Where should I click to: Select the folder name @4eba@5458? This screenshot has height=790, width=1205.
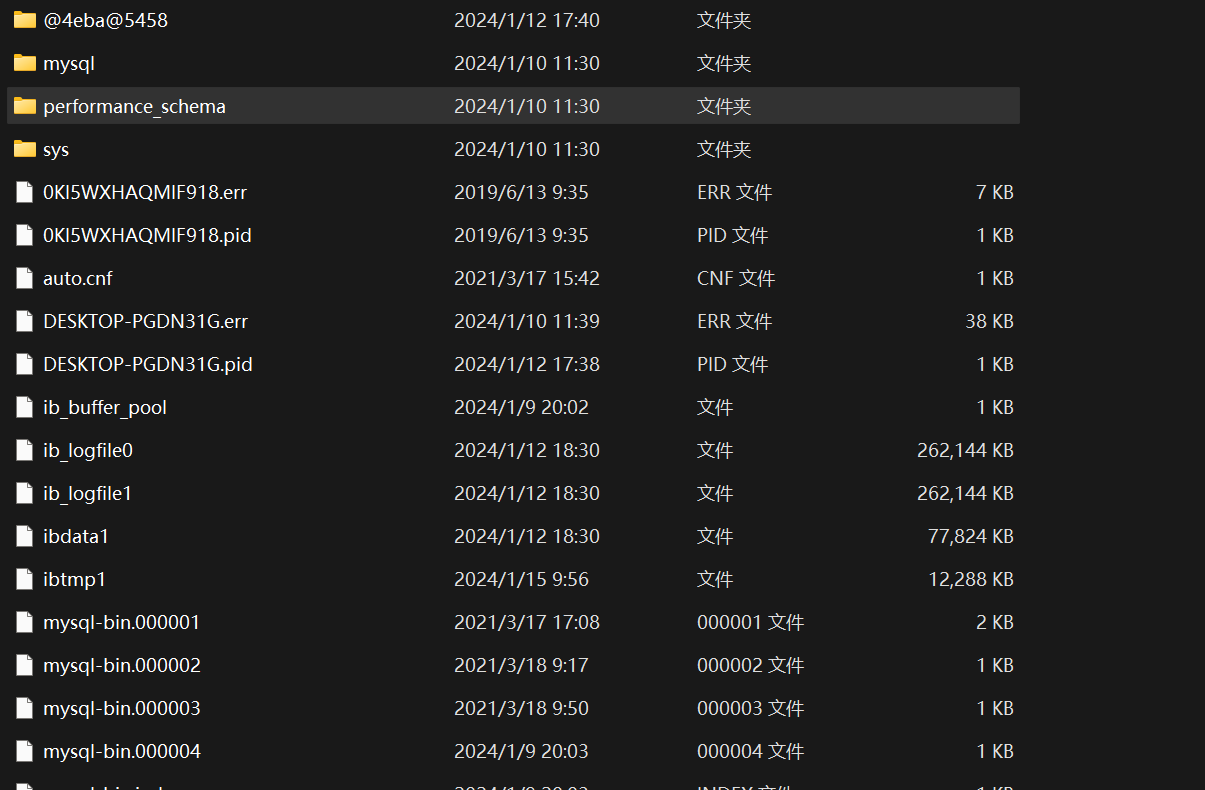(105, 20)
